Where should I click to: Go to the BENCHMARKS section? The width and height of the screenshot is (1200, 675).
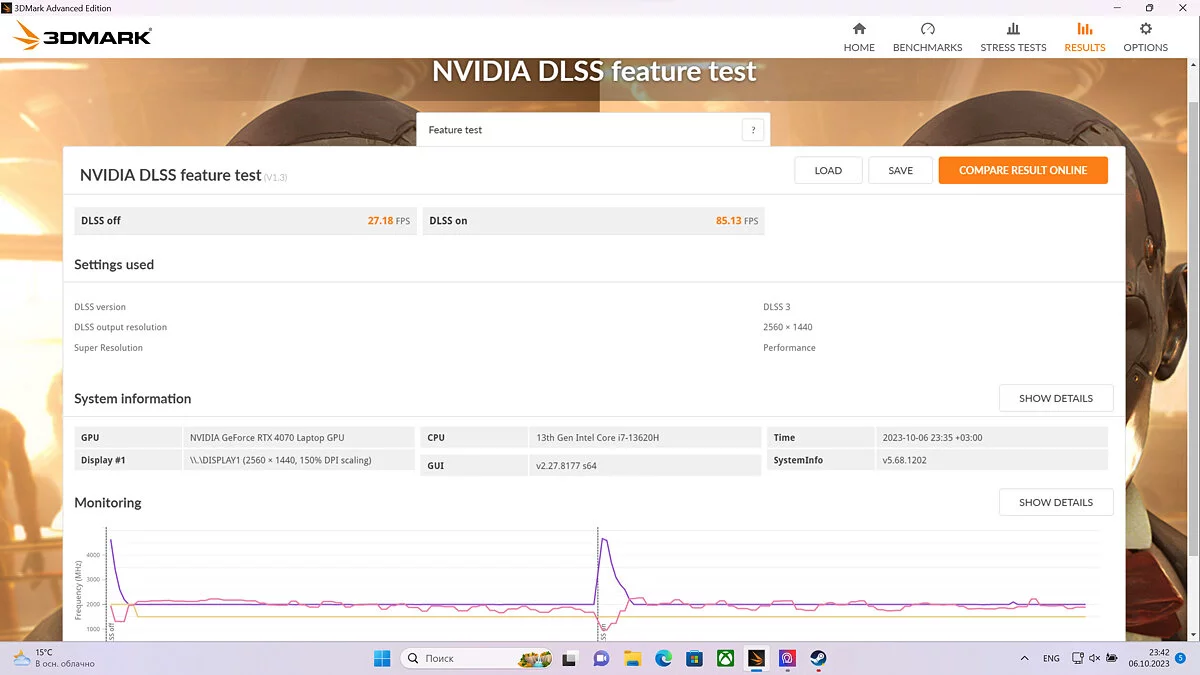[x=927, y=37]
